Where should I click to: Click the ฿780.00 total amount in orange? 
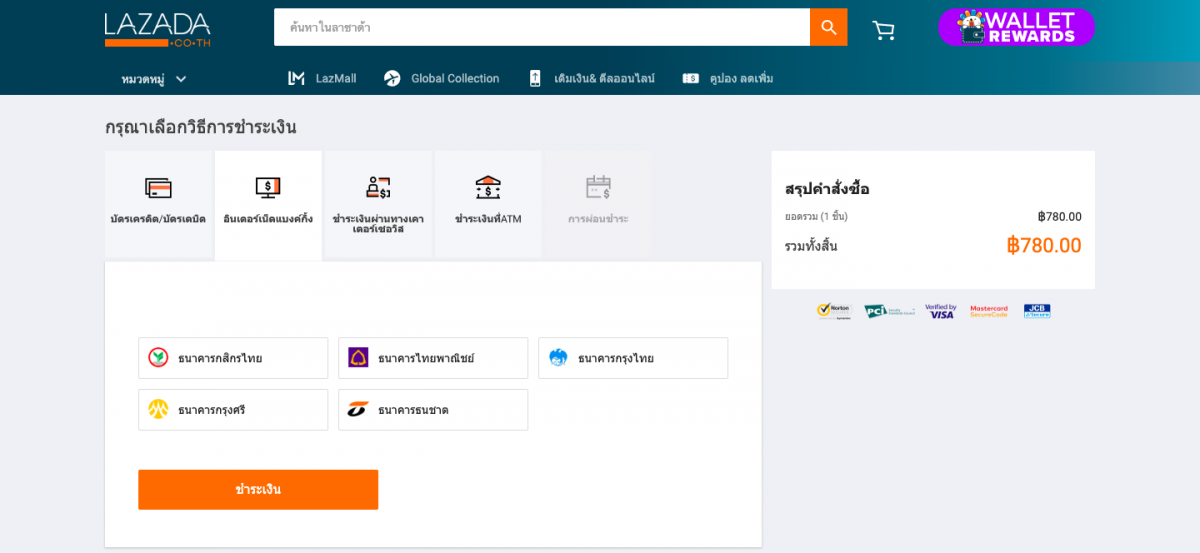coord(1044,246)
